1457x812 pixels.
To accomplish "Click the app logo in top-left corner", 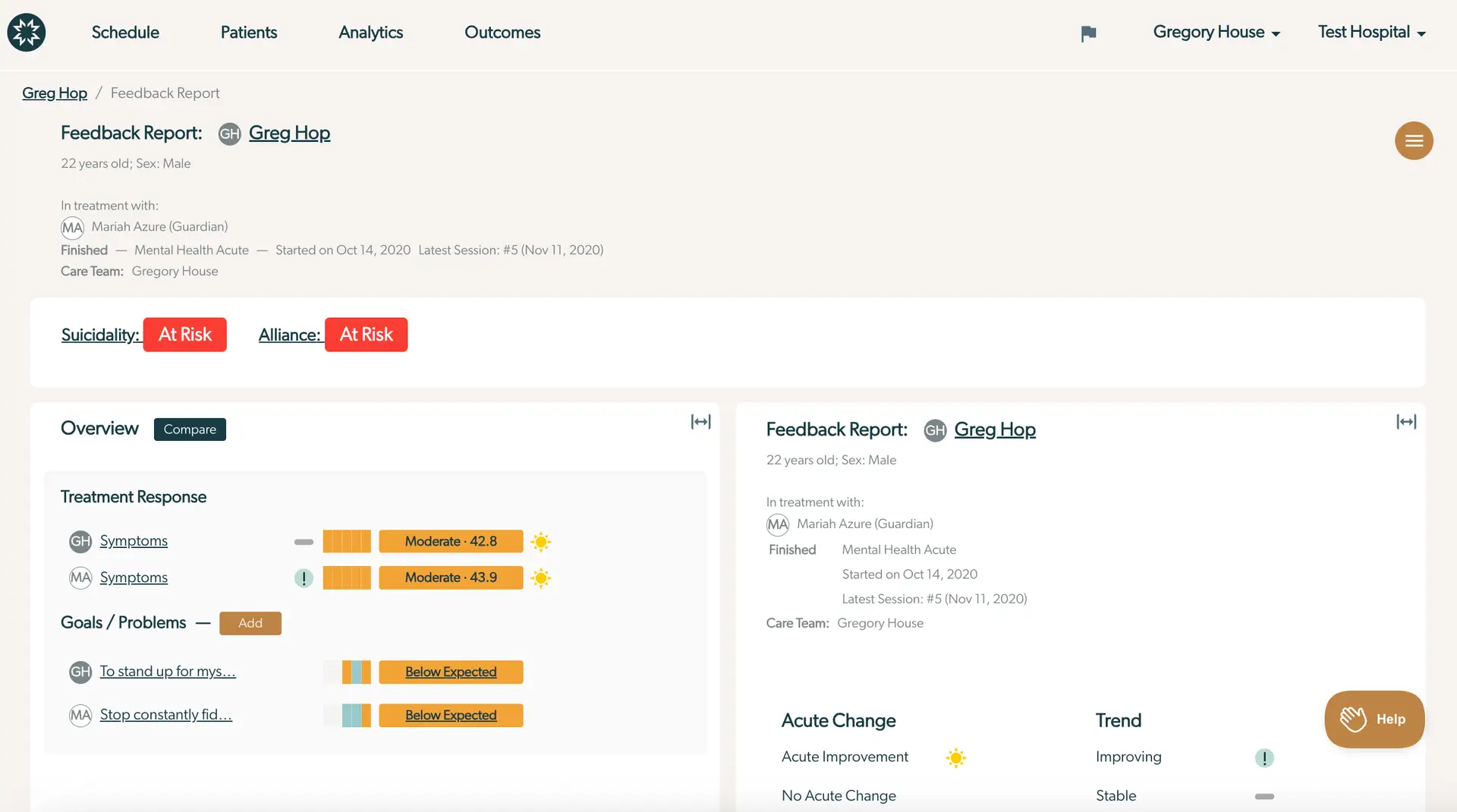I will pyautogui.click(x=26, y=32).
